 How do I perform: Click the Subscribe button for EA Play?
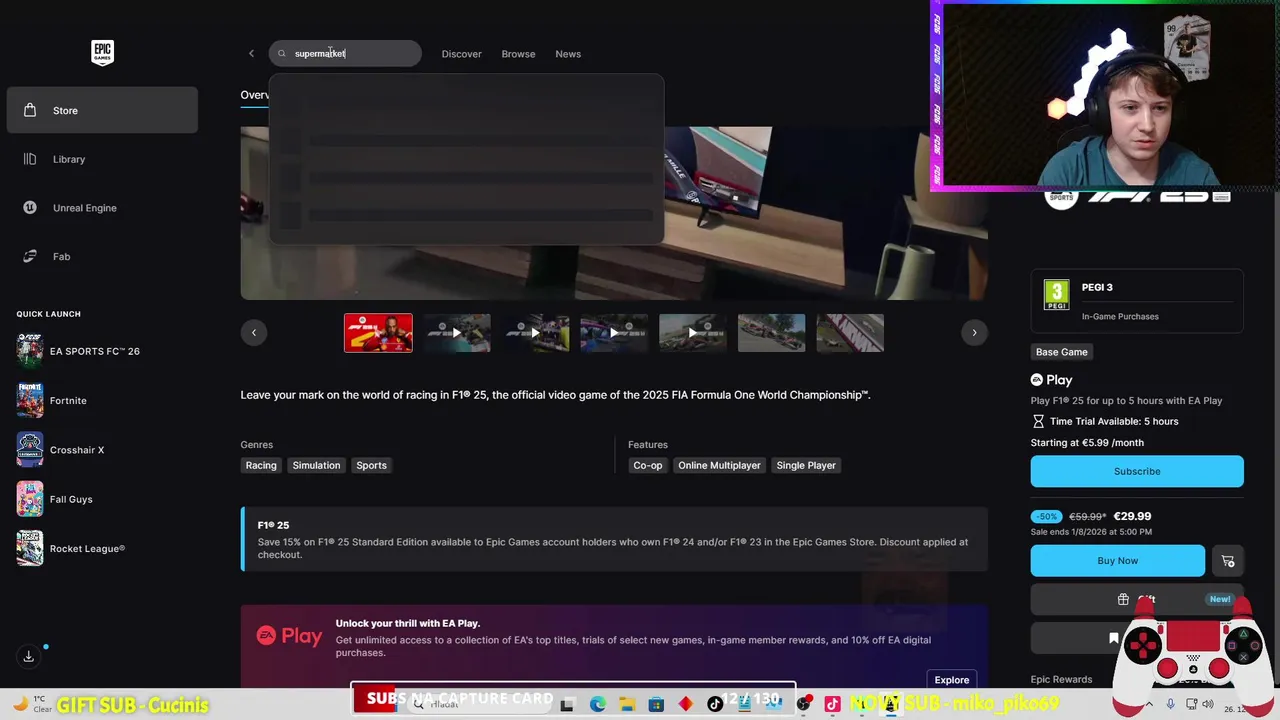[1137, 471]
